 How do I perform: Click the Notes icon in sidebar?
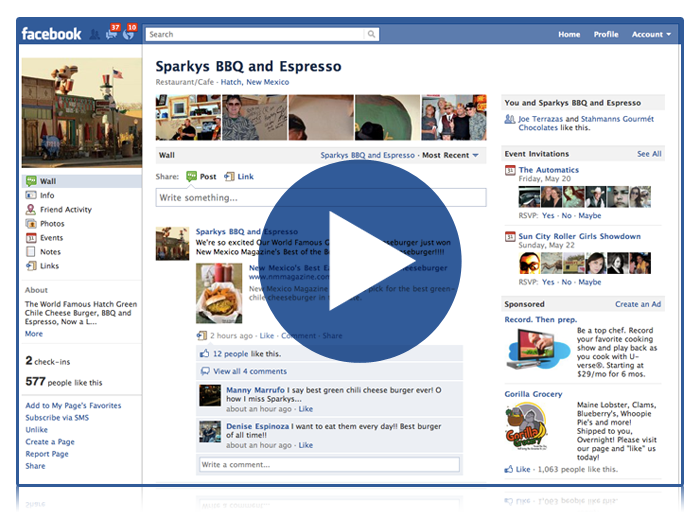(31, 252)
